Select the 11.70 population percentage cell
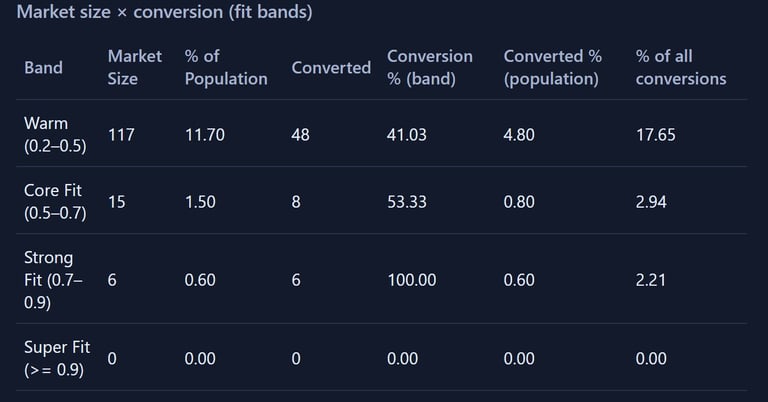 pyautogui.click(x=204, y=134)
